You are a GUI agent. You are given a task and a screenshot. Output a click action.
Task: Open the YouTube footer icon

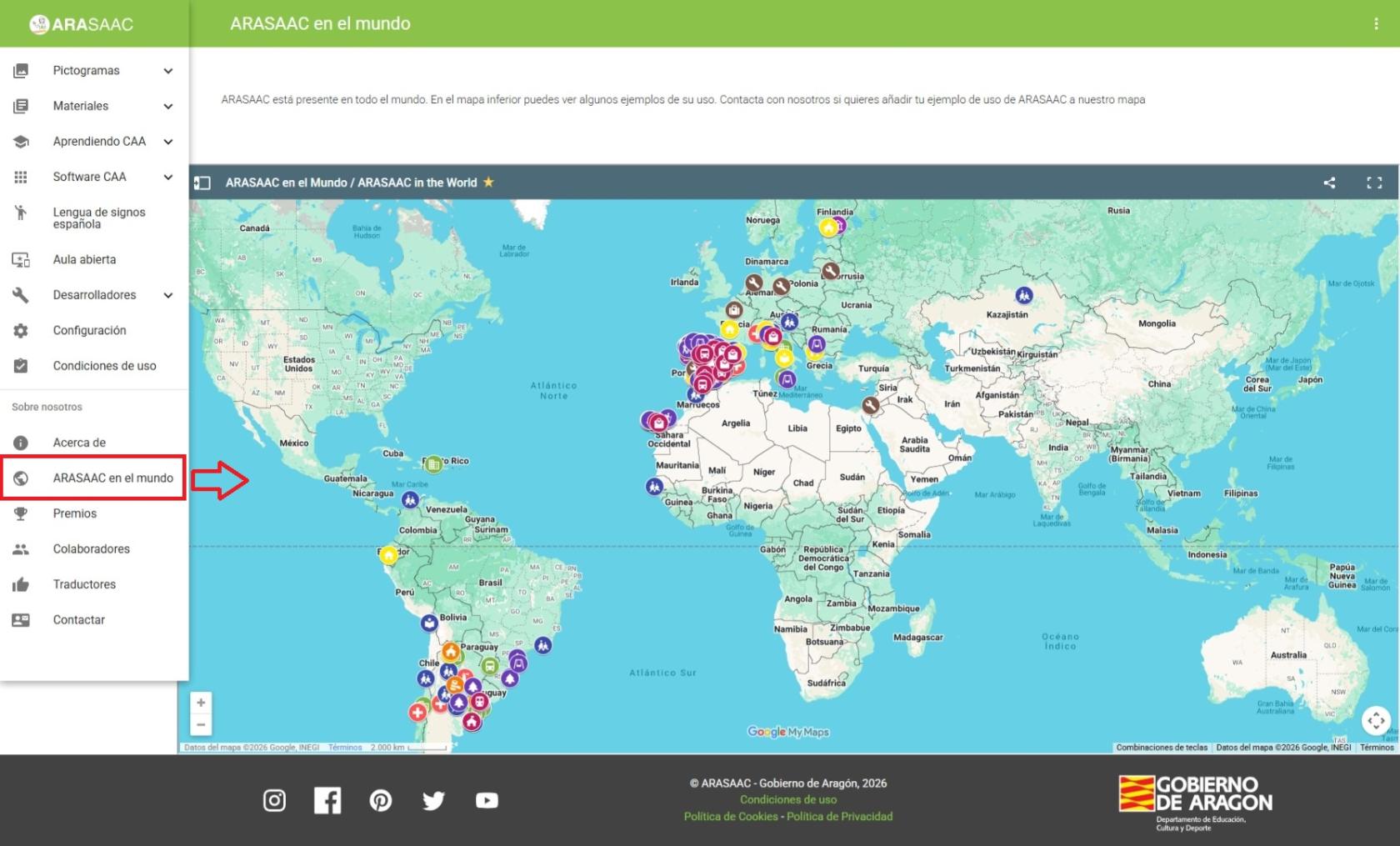[x=487, y=800]
